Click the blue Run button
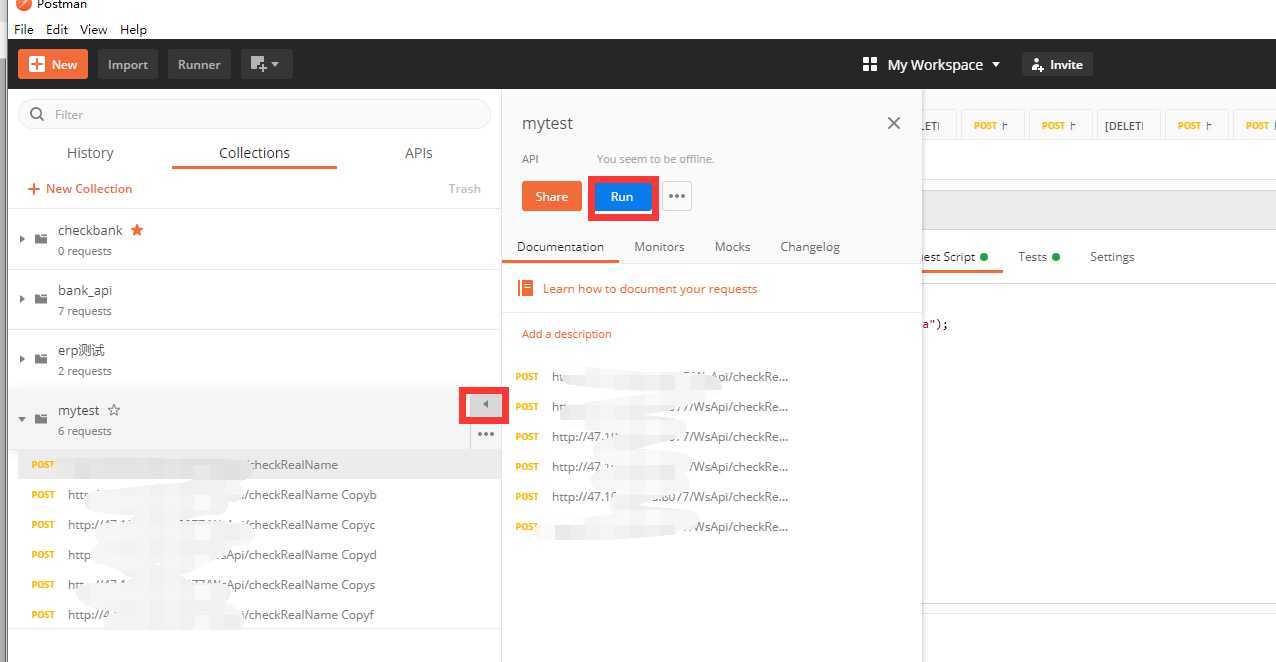Screen dimensions: 1276x662 point(622,196)
